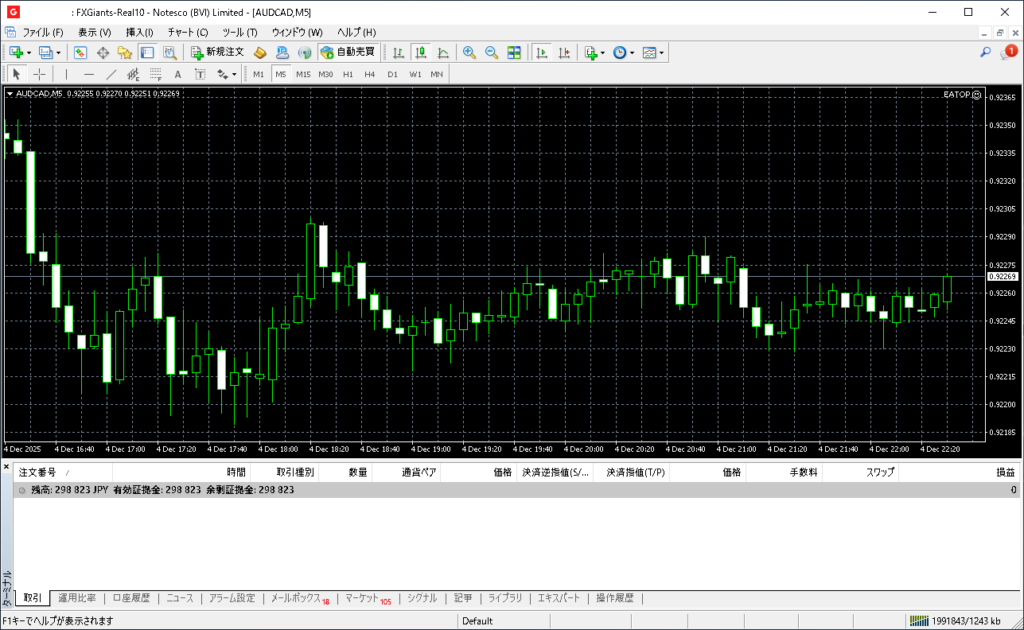1024x630 pixels.
Task: Expand the new chart dropdown arrow
Action: tap(29, 52)
